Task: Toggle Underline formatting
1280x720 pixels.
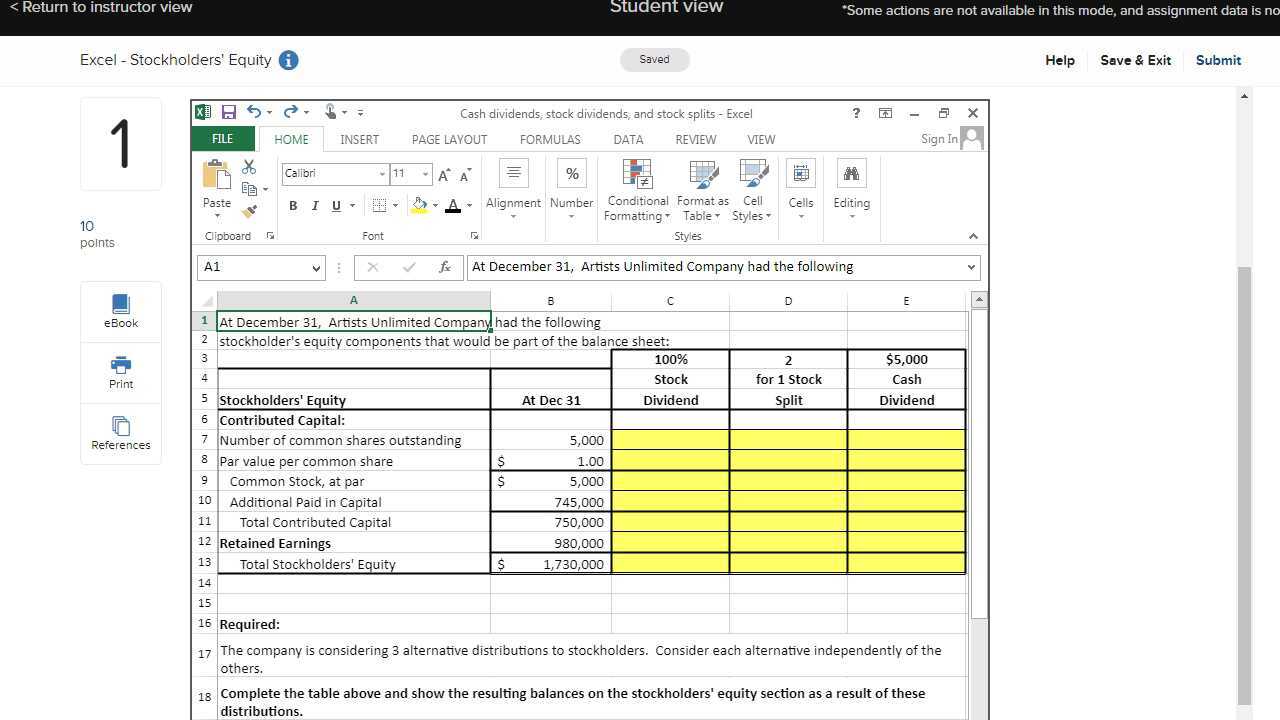Action: click(x=336, y=206)
